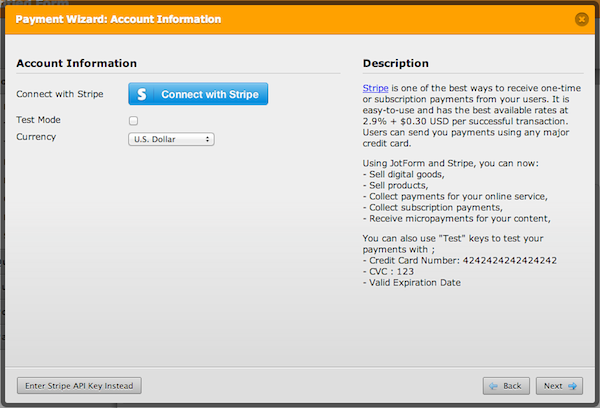Click the CVC : 123 text

(388, 272)
